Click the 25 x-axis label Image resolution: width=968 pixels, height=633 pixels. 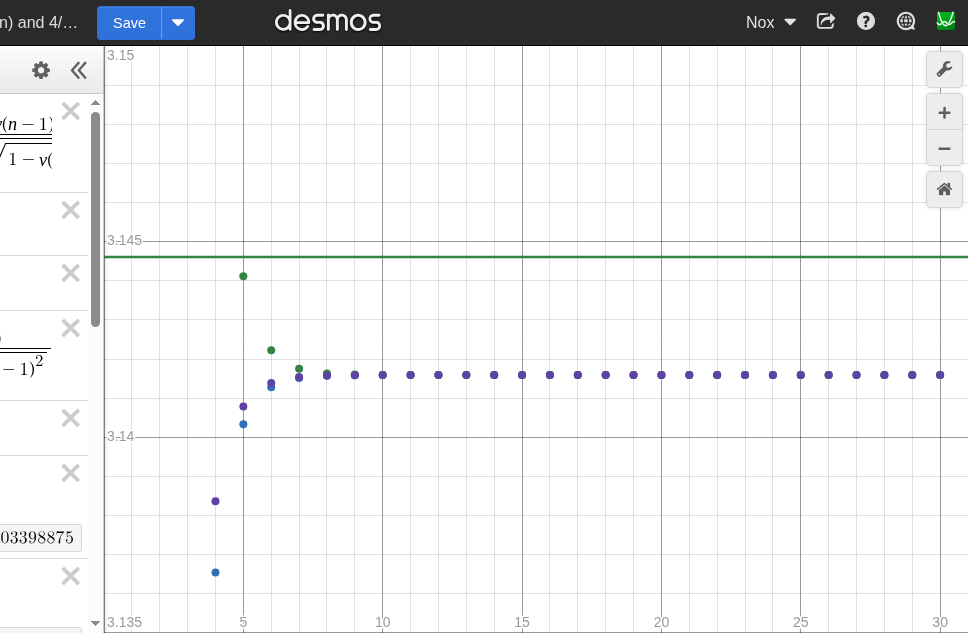[x=801, y=622]
